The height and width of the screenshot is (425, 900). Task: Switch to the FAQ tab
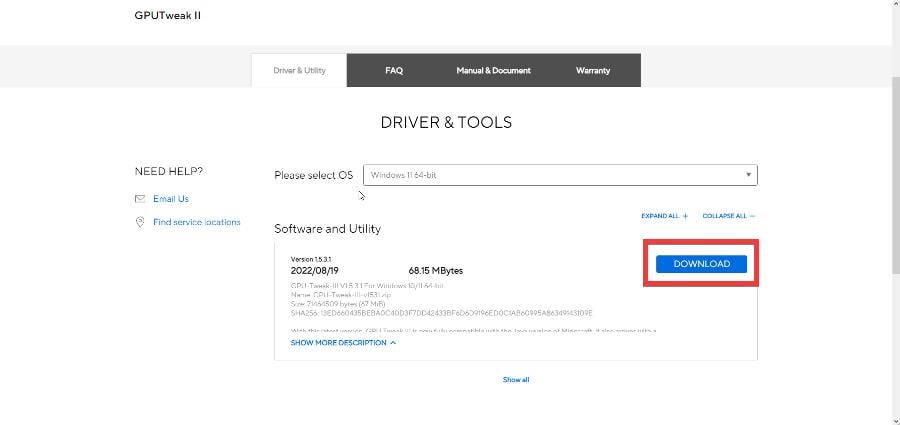click(394, 71)
